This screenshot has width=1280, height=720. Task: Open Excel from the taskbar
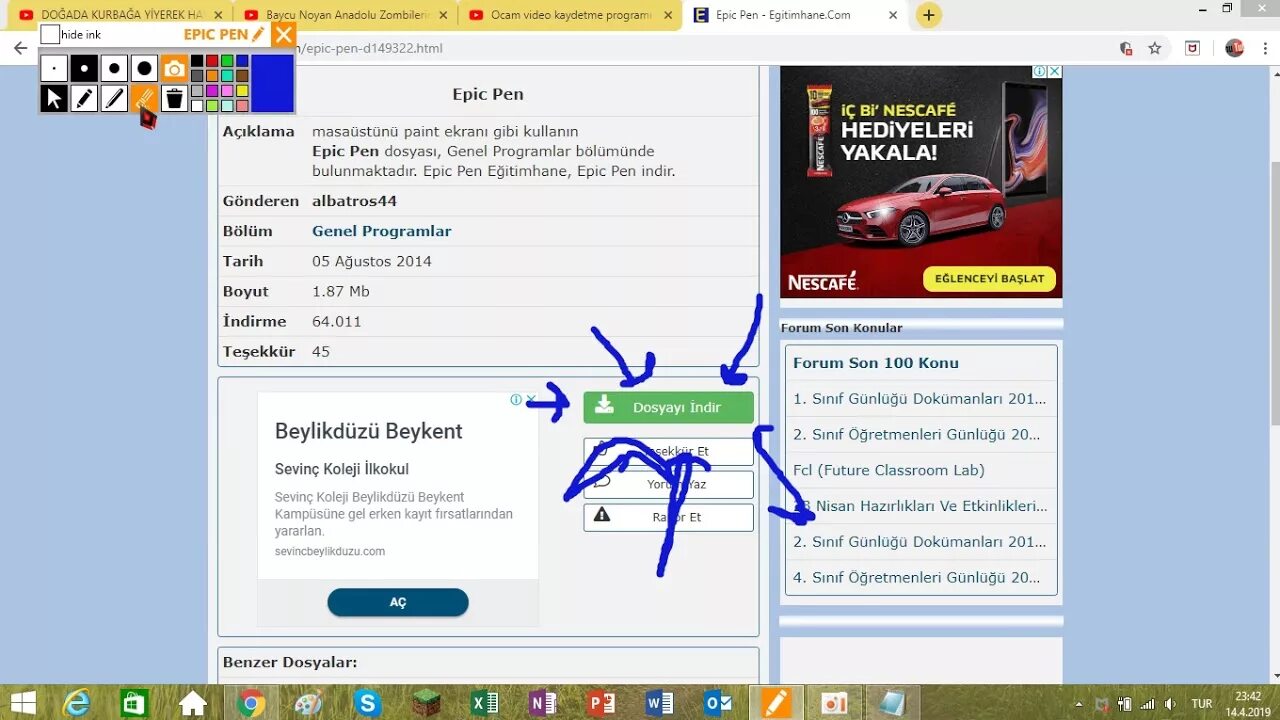[484, 703]
